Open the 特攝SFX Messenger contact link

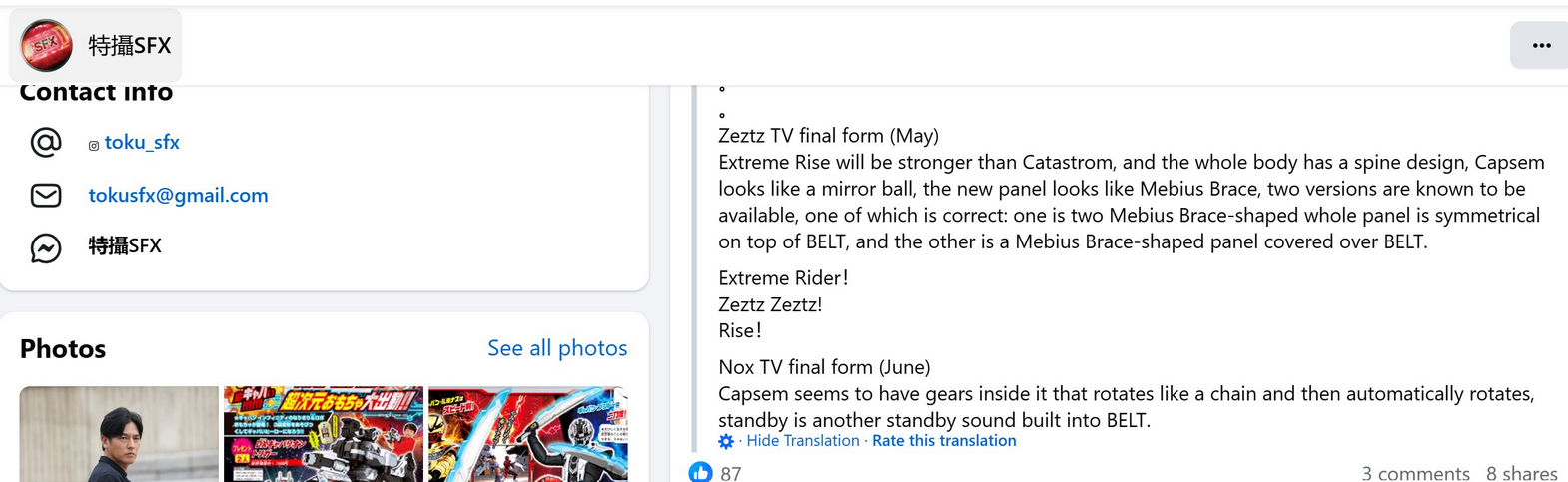click(x=125, y=246)
